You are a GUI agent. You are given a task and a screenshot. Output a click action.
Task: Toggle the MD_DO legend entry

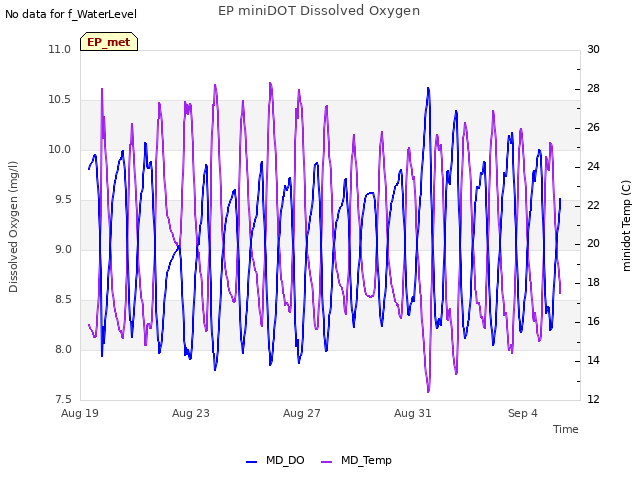(275, 460)
